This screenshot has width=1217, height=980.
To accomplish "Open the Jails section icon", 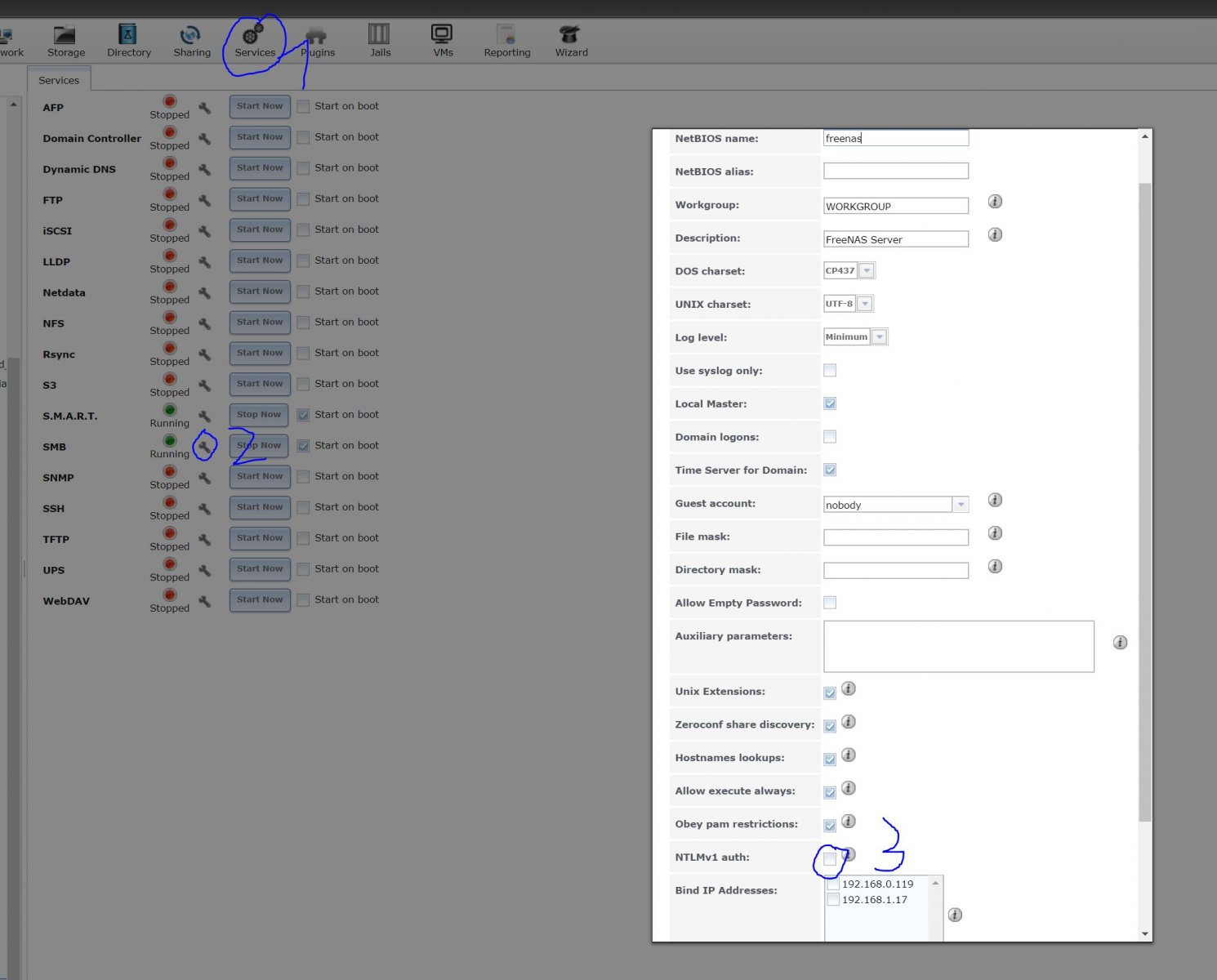I will tap(379, 34).
